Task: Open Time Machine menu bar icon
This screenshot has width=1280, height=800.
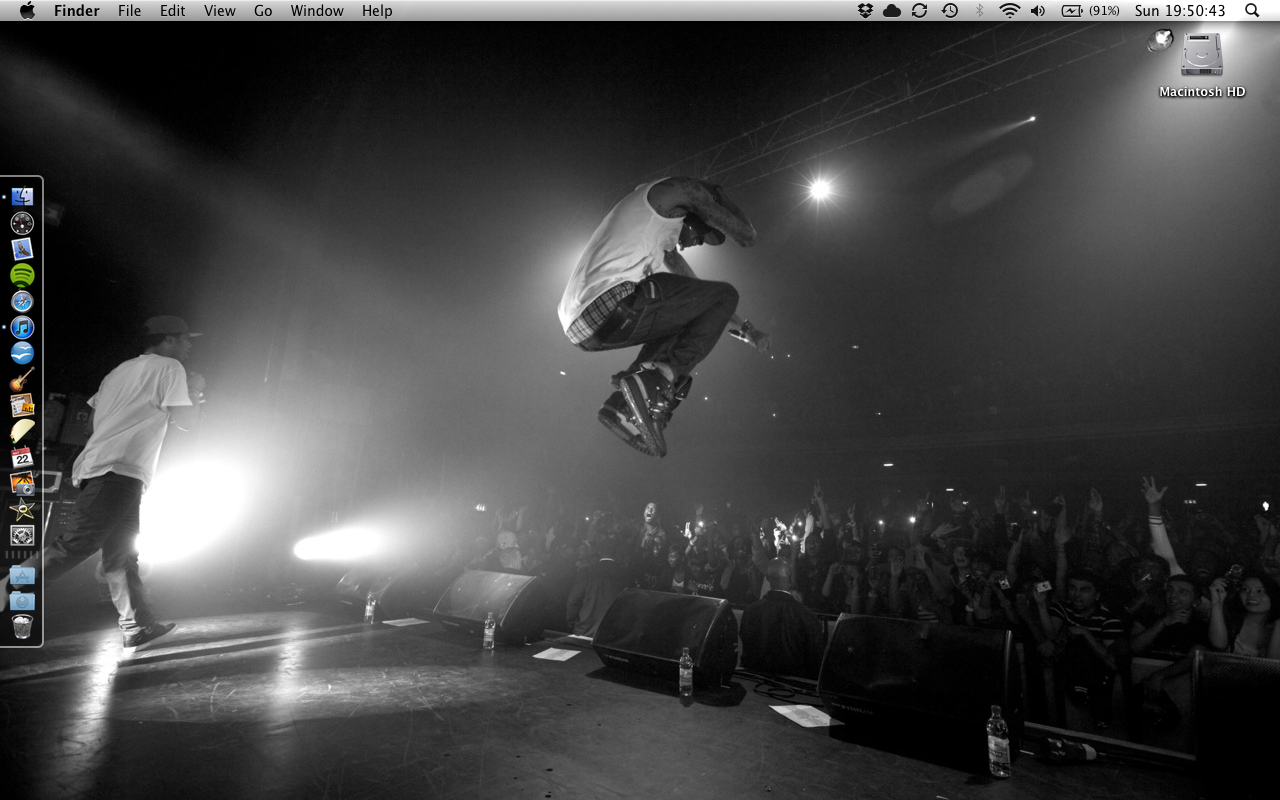Action: [x=950, y=10]
